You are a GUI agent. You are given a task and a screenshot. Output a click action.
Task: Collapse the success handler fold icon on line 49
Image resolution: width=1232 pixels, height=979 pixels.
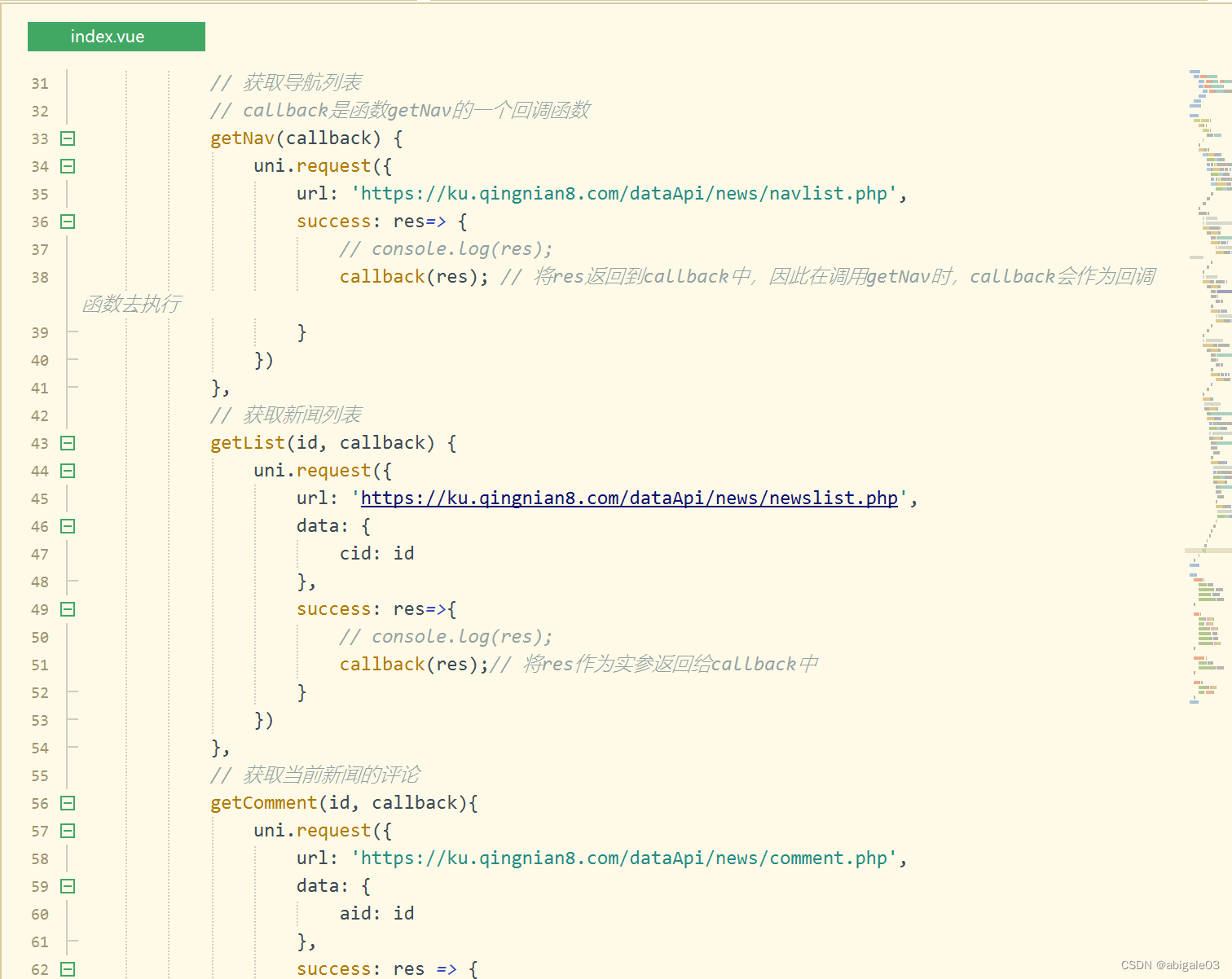pos(68,609)
